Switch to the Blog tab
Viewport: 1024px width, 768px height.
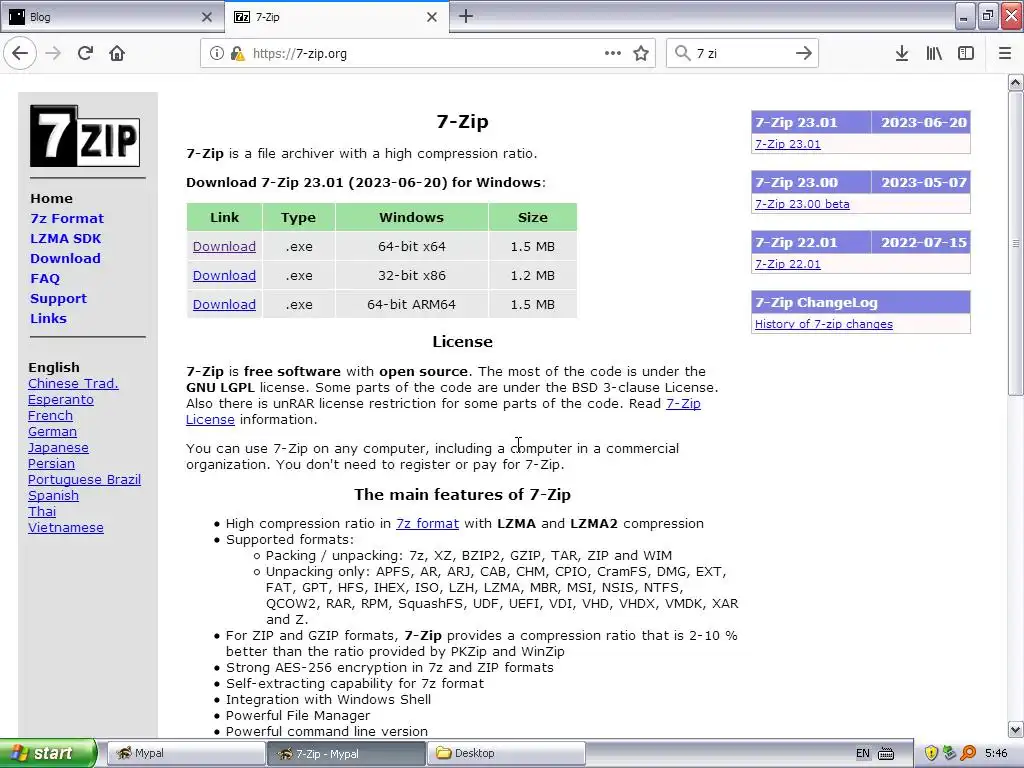tap(111, 17)
